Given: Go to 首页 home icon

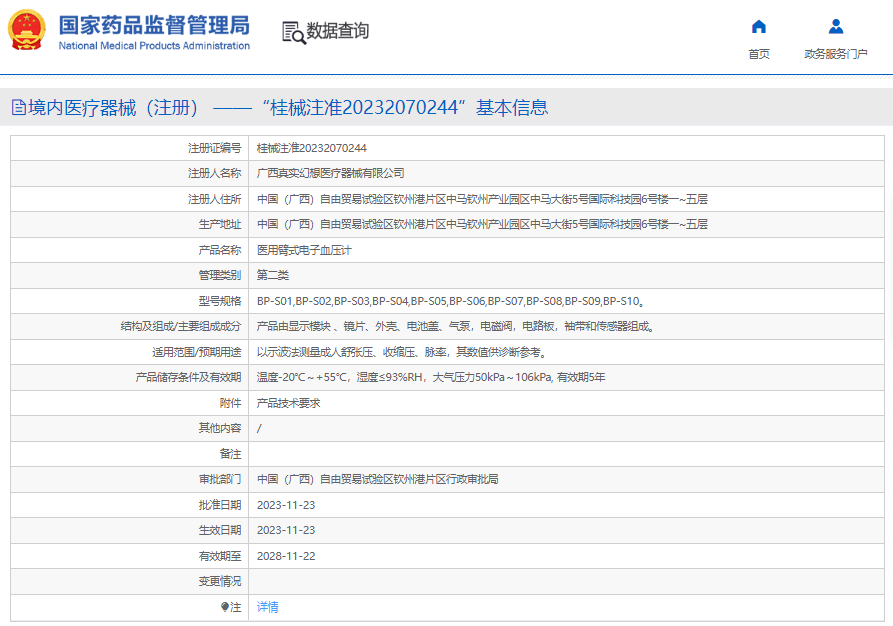Looking at the screenshot, I should click(759, 27).
